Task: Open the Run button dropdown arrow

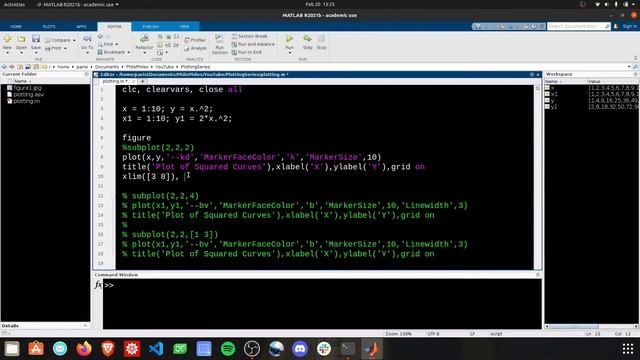Action: point(289,53)
